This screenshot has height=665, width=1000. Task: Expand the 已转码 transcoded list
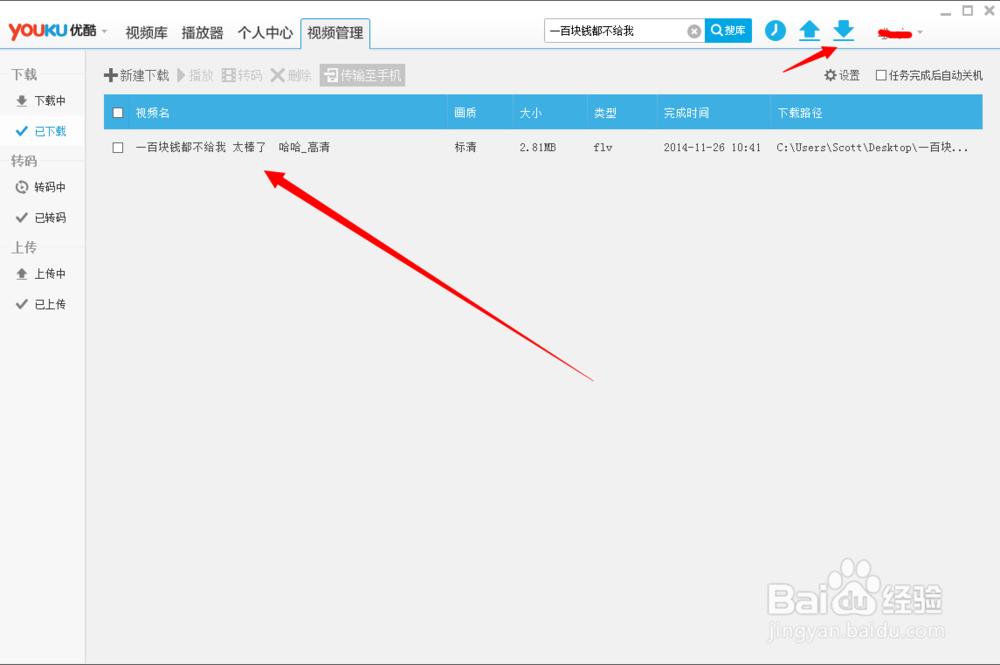click(46, 217)
